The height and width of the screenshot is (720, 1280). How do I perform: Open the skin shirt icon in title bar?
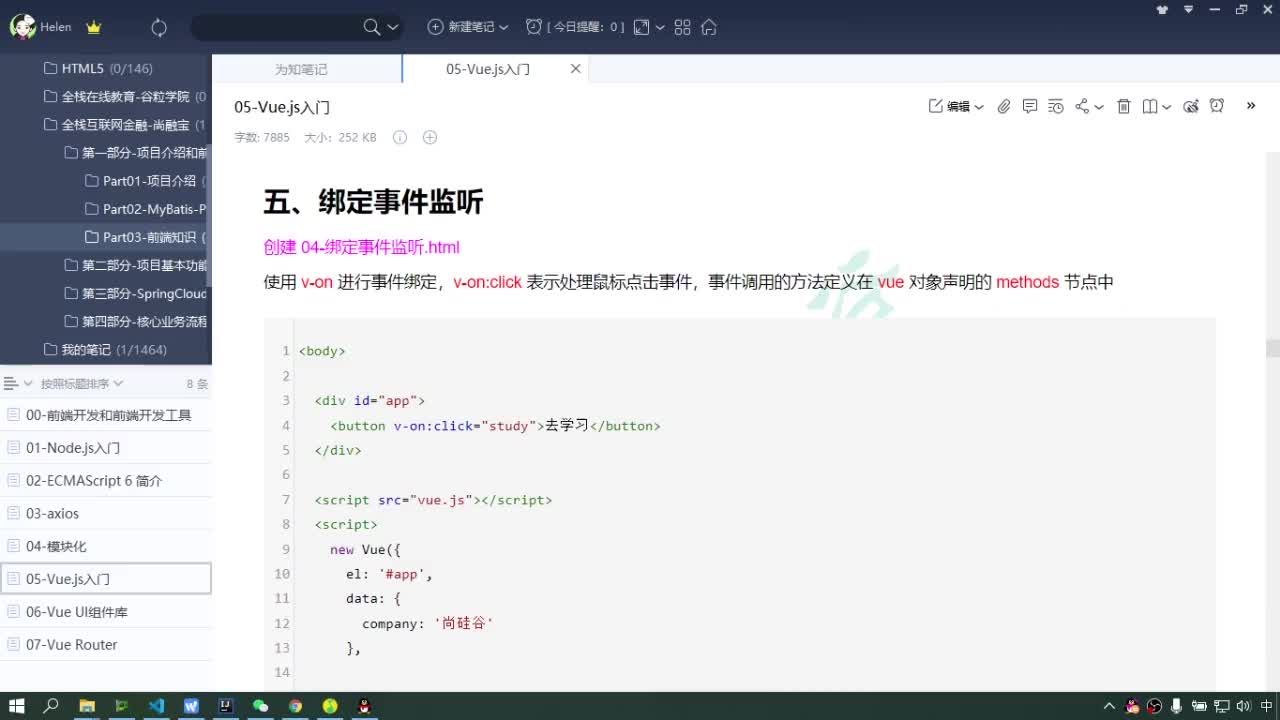point(1162,9)
